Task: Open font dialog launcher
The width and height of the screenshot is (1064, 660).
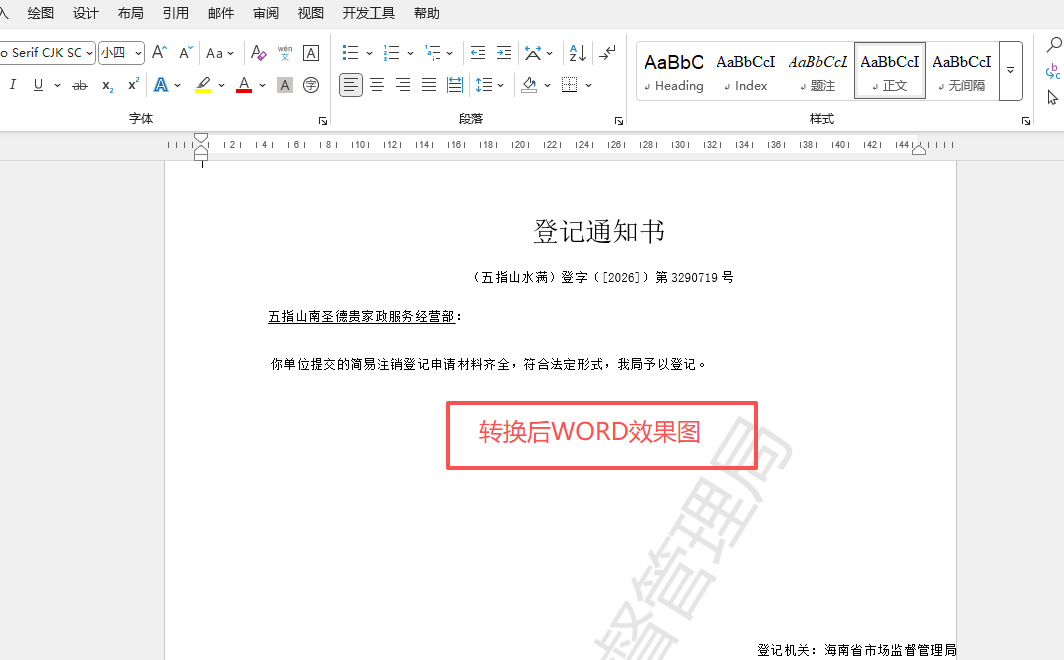Action: point(323,121)
